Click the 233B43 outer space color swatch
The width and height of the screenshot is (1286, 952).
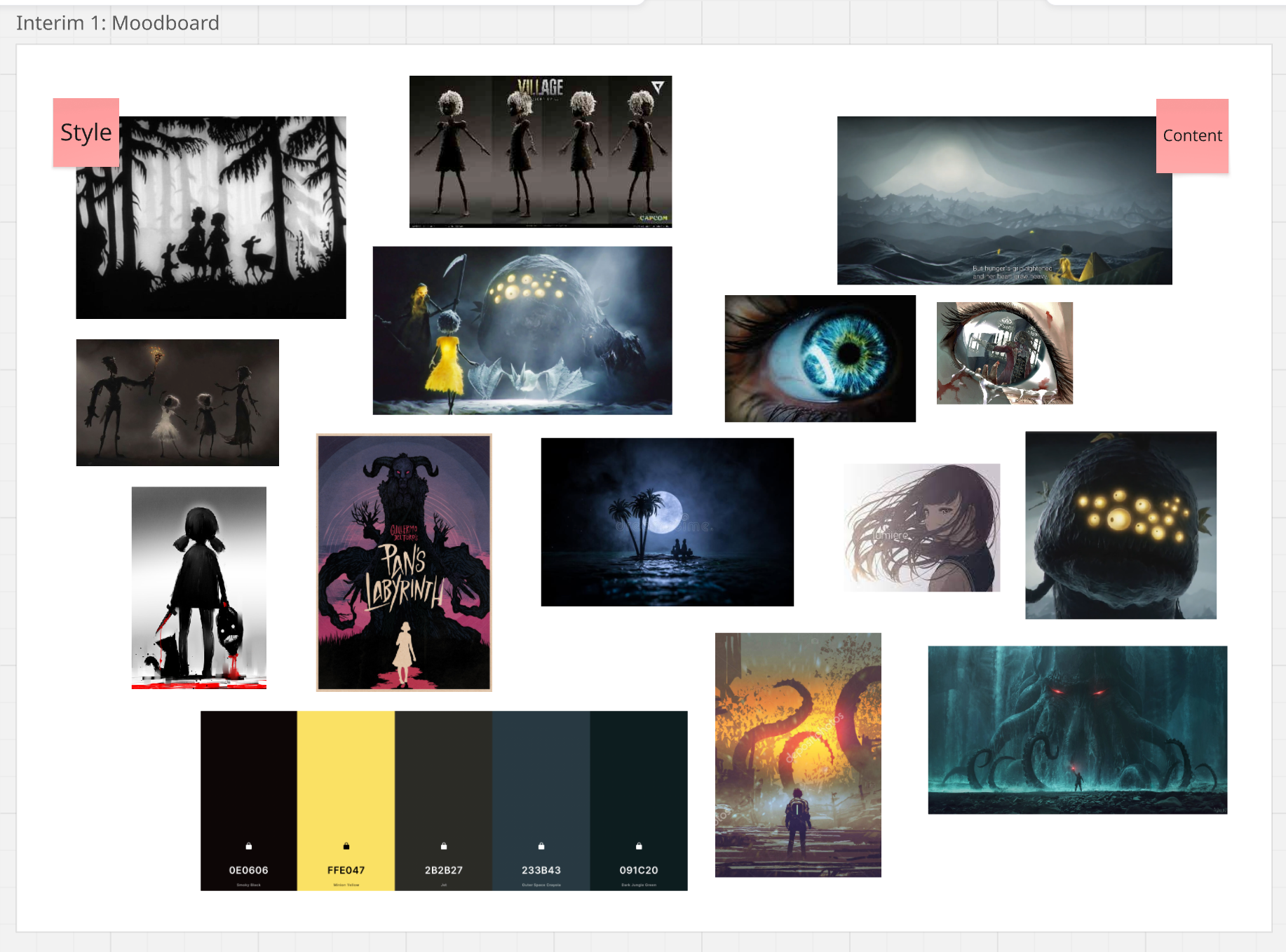tap(541, 801)
